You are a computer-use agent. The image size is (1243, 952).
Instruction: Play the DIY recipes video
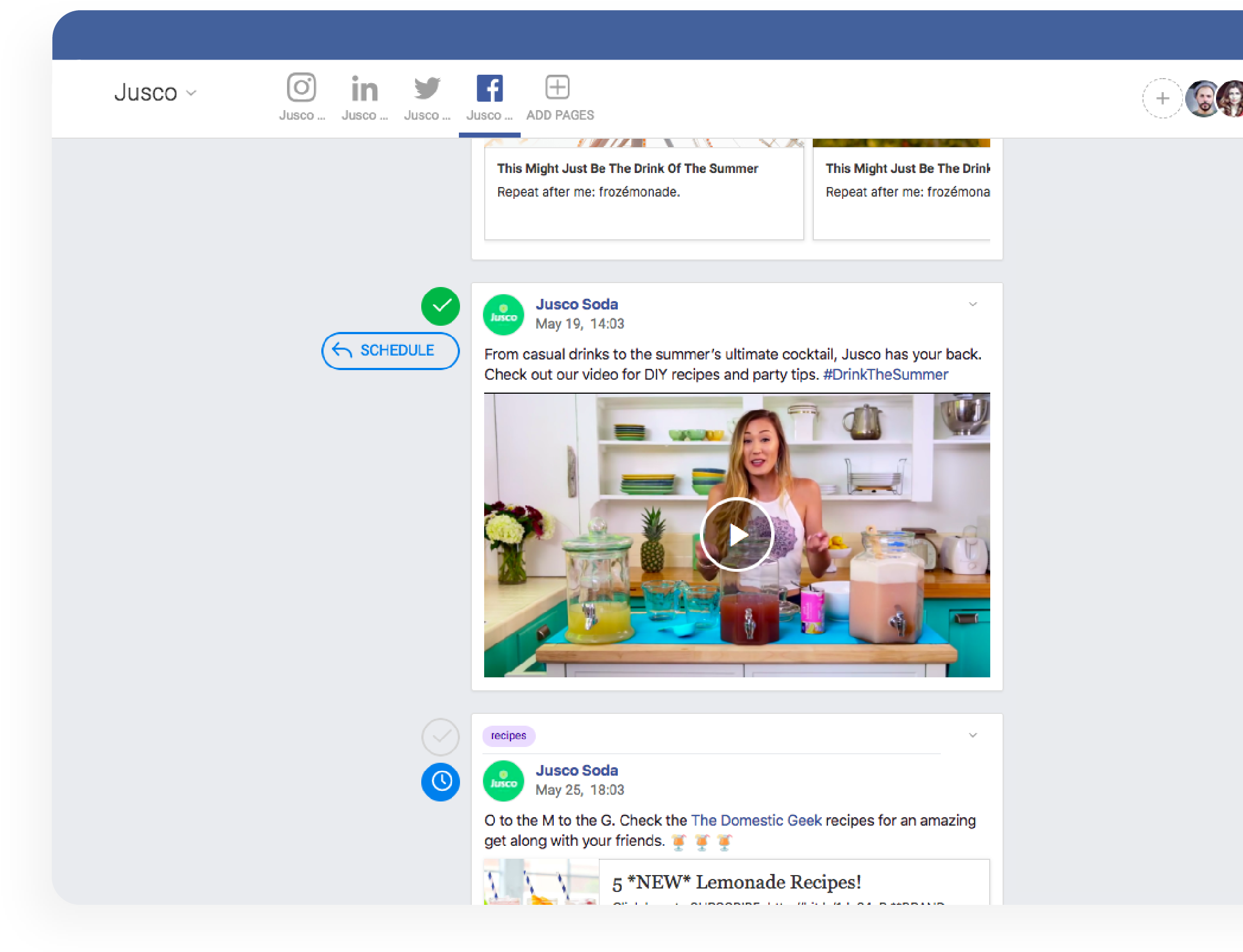click(736, 533)
